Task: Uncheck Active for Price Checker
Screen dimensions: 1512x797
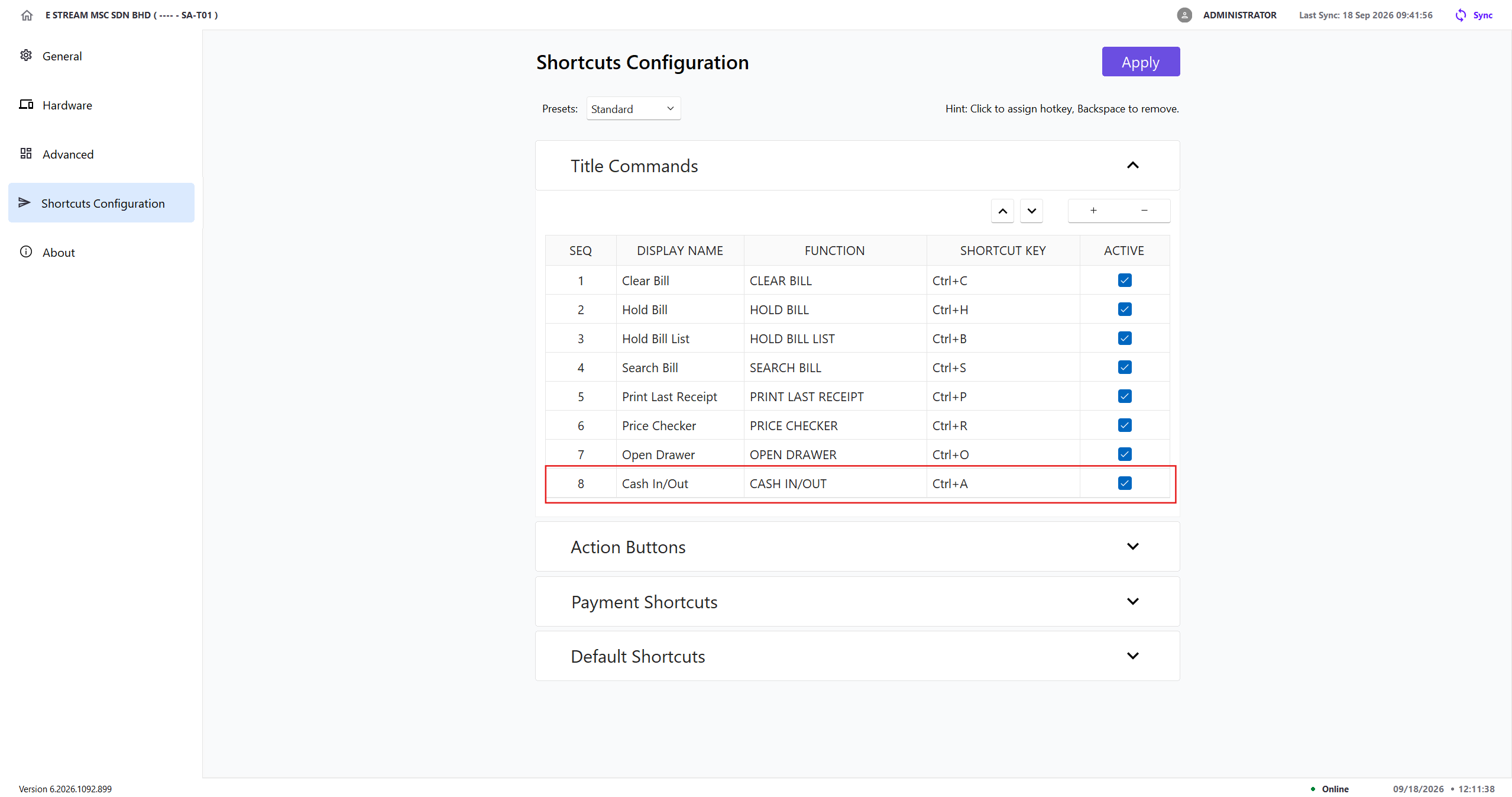Action: pyautogui.click(x=1125, y=425)
